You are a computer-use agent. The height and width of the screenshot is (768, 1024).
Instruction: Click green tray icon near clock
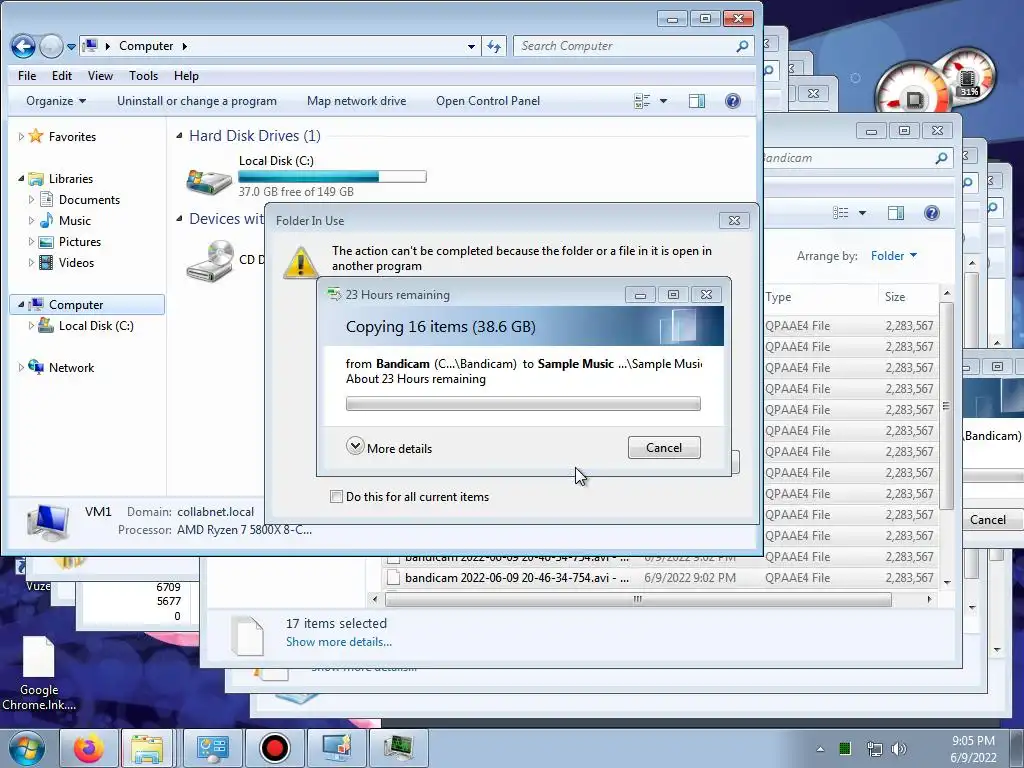845,748
